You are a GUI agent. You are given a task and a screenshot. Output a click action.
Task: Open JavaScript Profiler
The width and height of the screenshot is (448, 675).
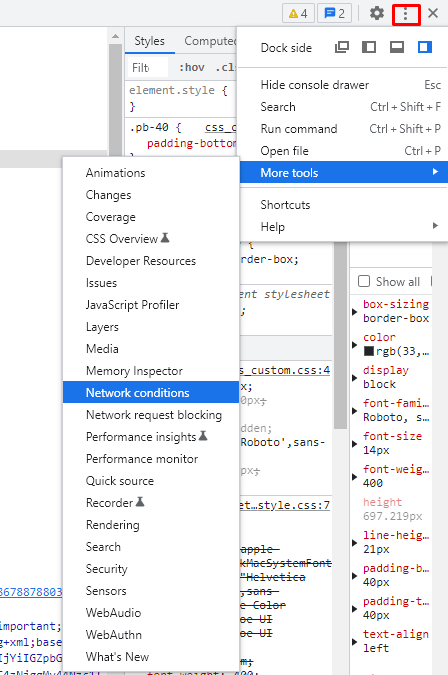click(x=151, y=305)
